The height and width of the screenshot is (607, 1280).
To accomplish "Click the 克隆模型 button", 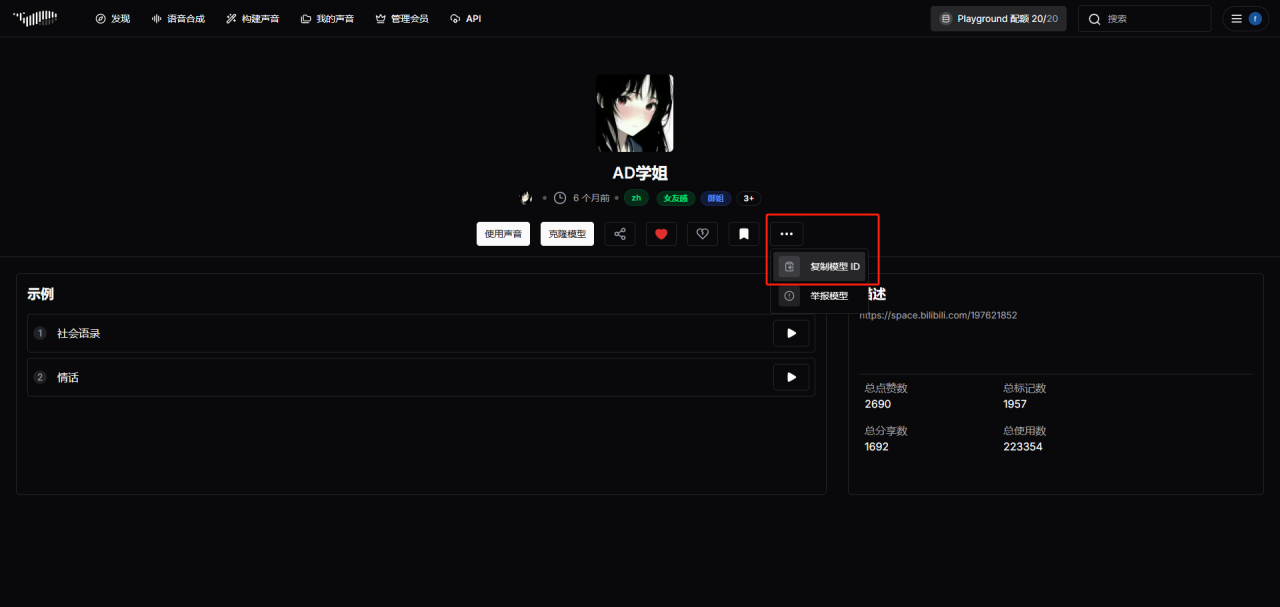I will pyautogui.click(x=567, y=234).
